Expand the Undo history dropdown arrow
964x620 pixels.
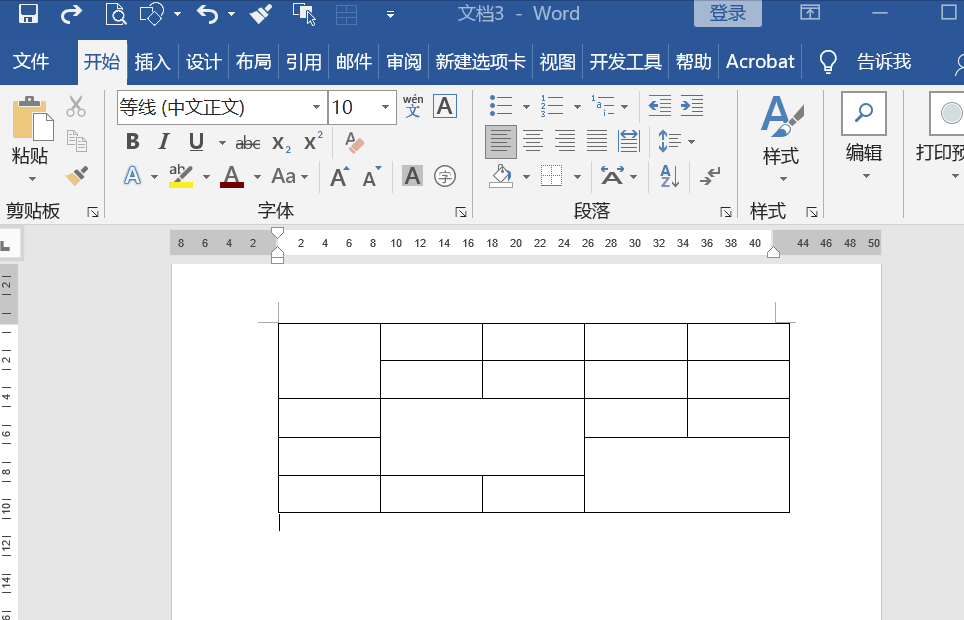[x=232, y=14]
